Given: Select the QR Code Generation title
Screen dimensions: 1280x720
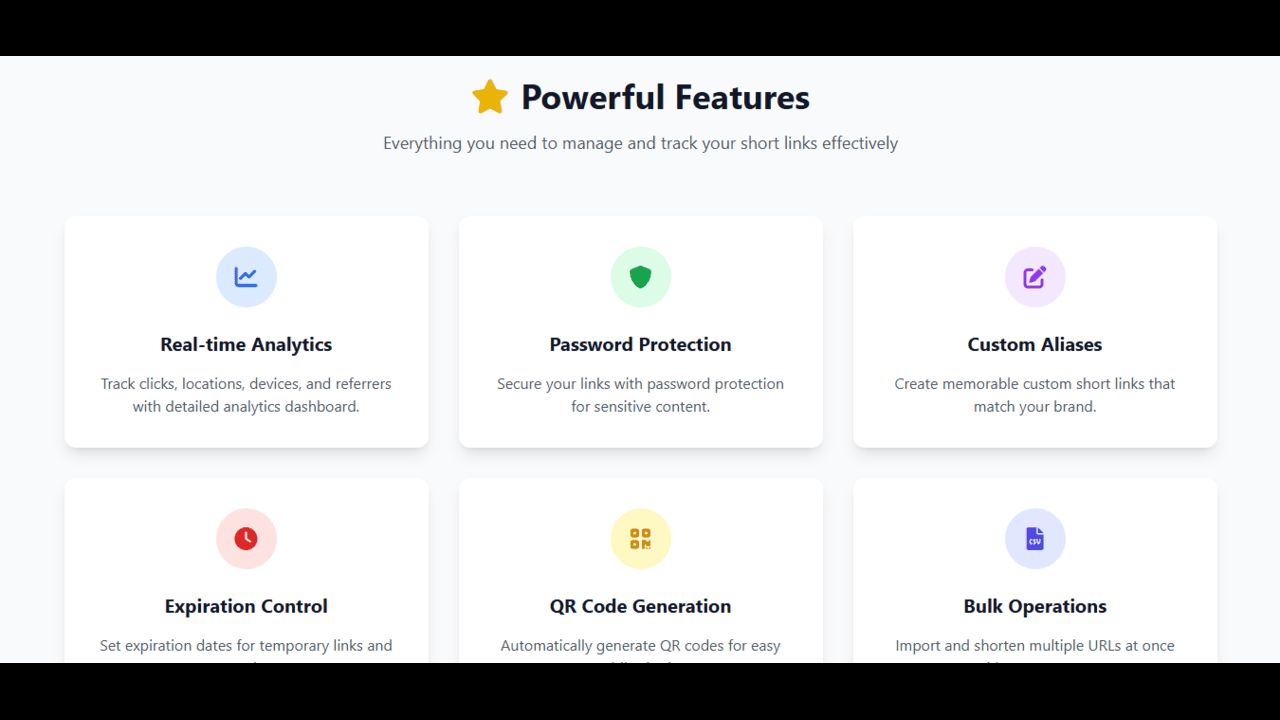Looking at the screenshot, I should point(640,606).
